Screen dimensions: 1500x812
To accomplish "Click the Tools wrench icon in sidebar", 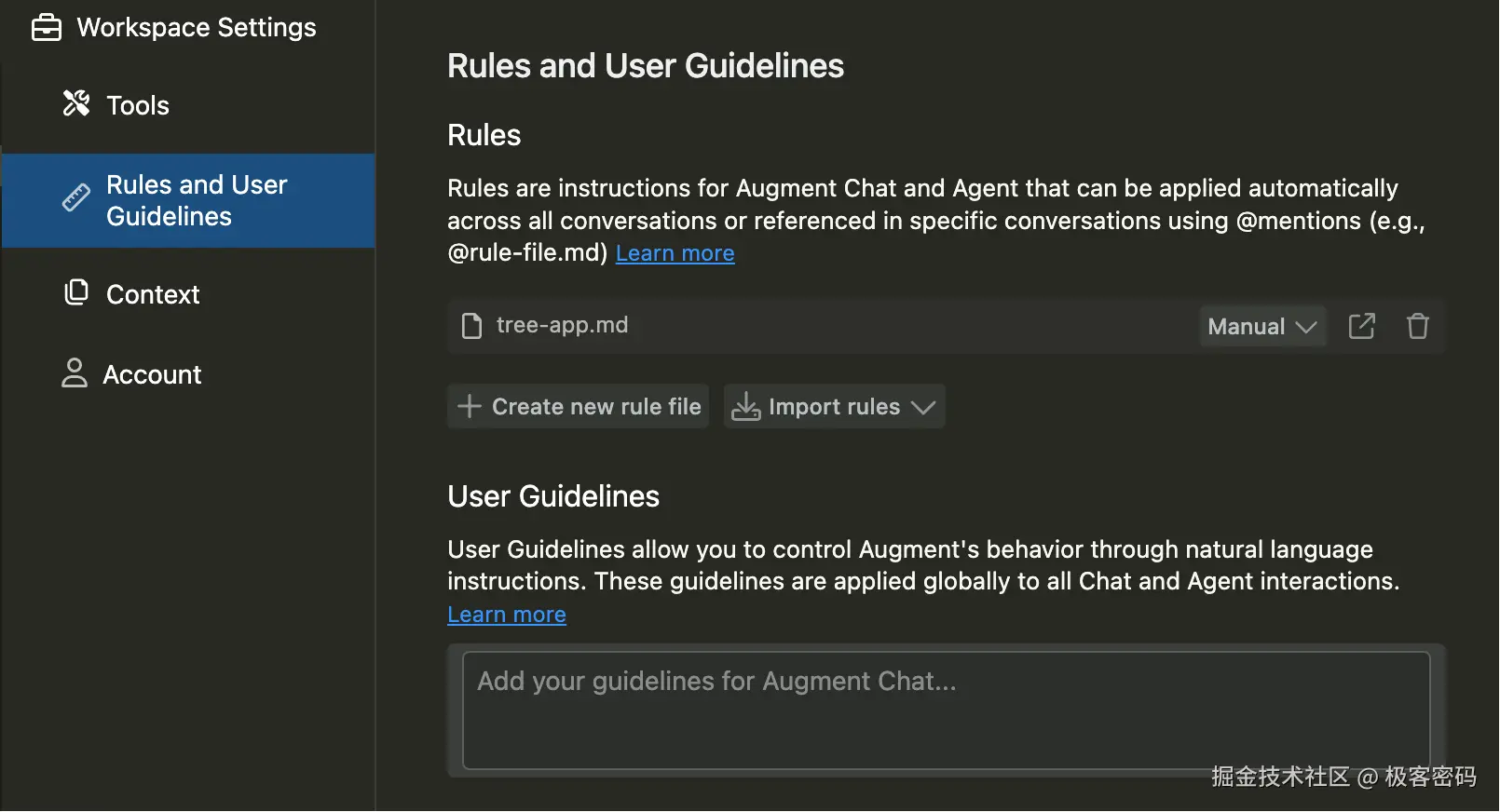I will (x=76, y=103).
